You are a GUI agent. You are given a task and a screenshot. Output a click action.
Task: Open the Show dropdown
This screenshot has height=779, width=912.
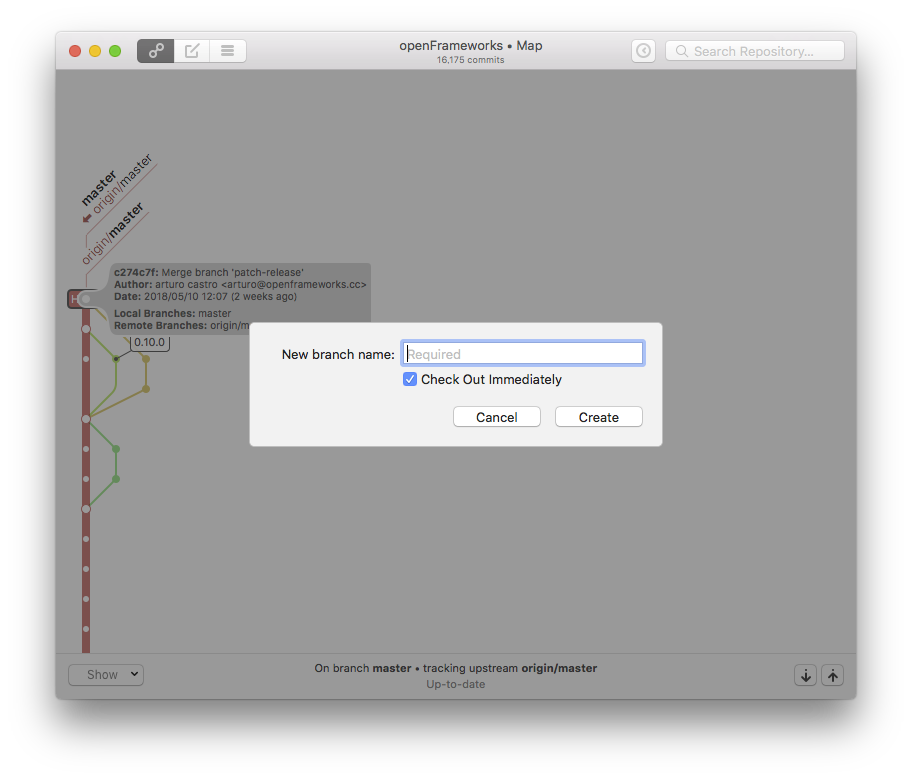click(106, 675)
